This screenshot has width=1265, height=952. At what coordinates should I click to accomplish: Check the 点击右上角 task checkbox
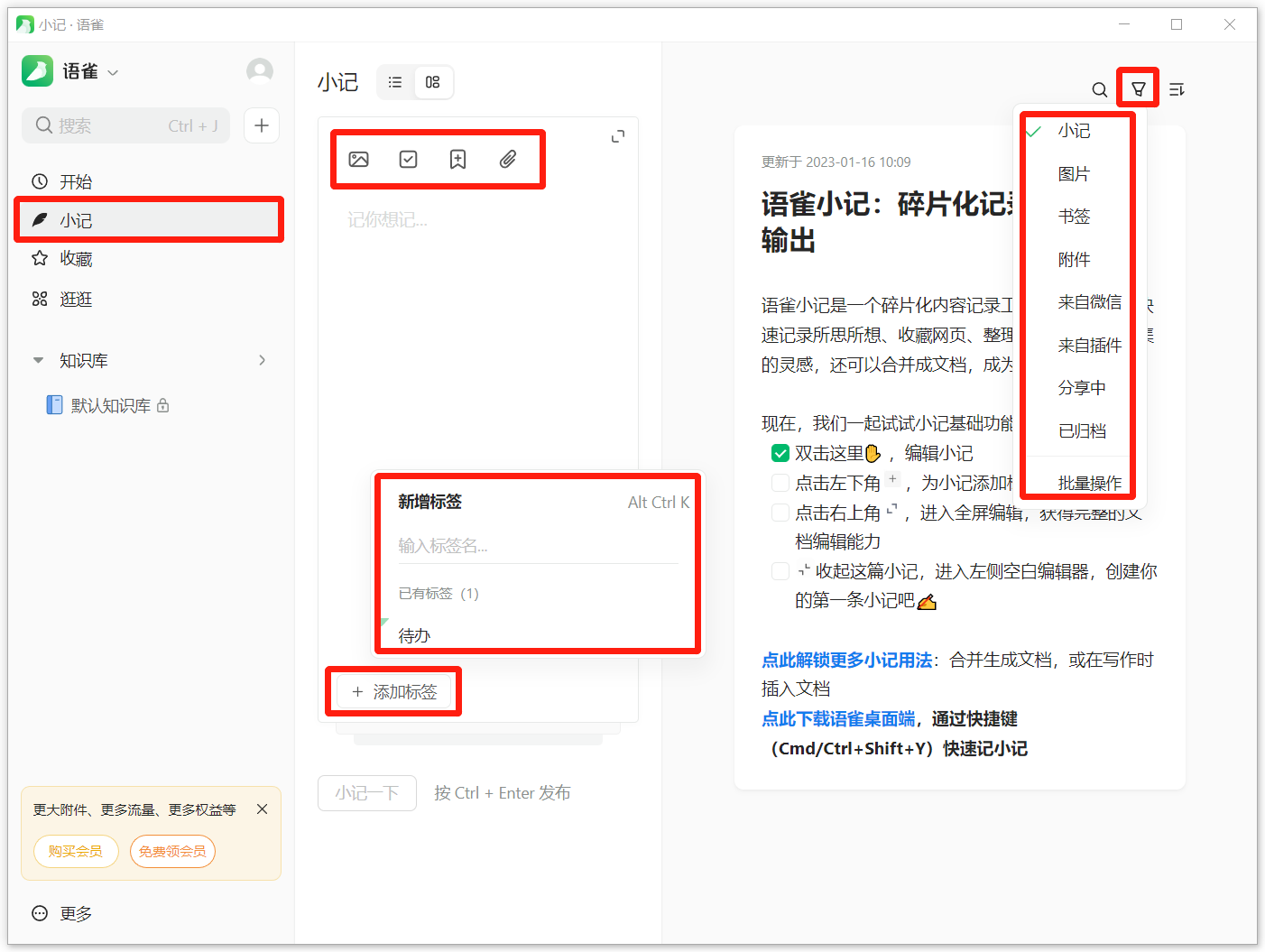coord(780,513)
